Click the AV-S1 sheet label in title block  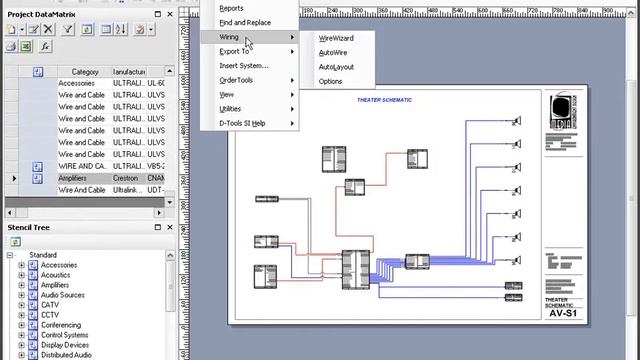tap(563, 313)
